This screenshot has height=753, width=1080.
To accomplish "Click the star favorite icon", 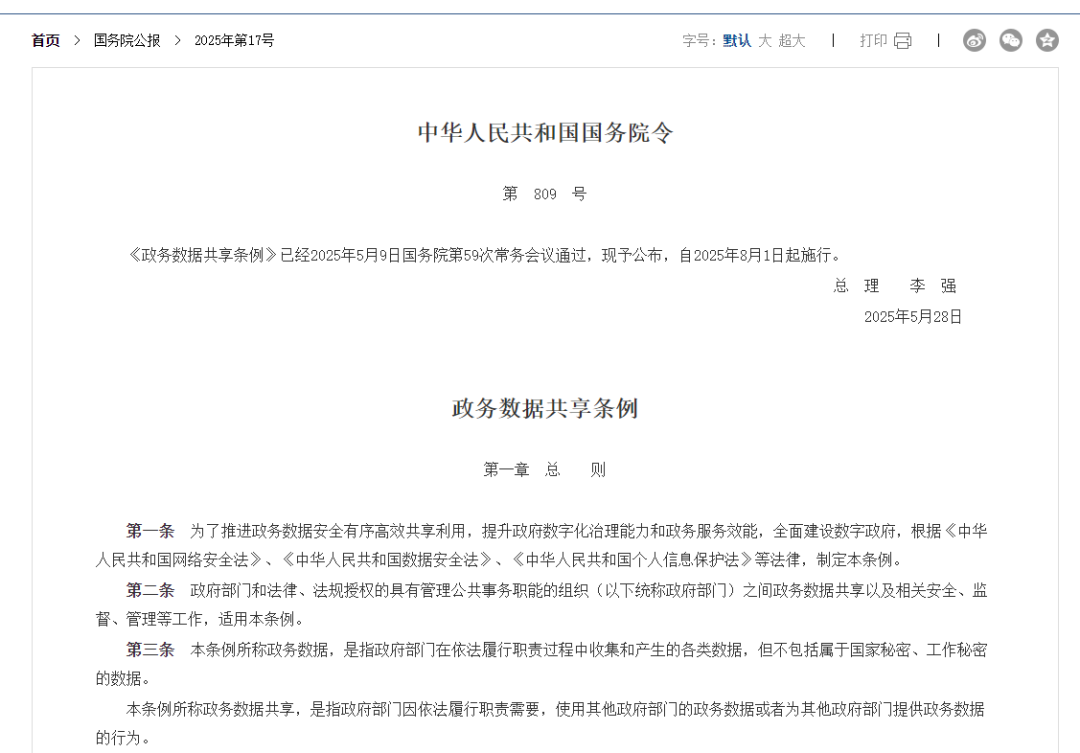I will point(1047,40).
